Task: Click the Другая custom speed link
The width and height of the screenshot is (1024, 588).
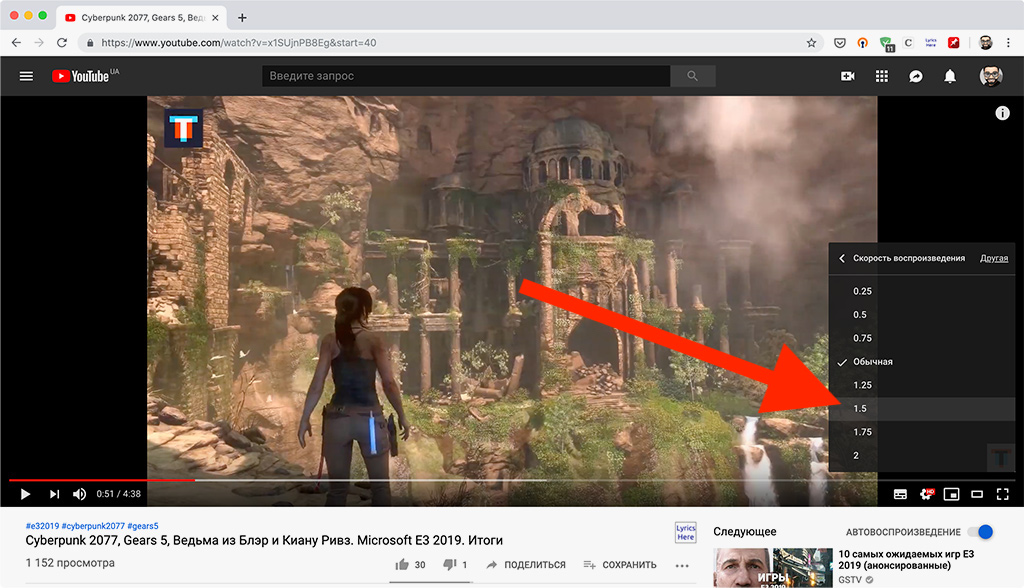Action: pyautogui.click(x=994, y=258)
